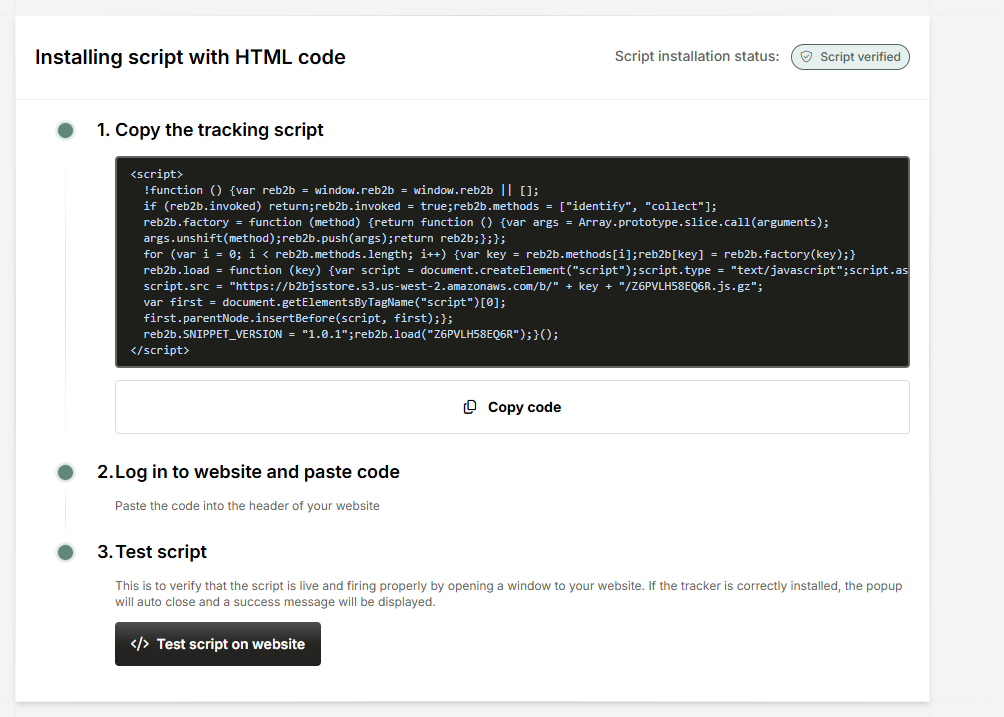Click the code line starting 'var first'
The width and height of the screenshot is (1004, 717).
pyautogui.click(x=325, y=302)
